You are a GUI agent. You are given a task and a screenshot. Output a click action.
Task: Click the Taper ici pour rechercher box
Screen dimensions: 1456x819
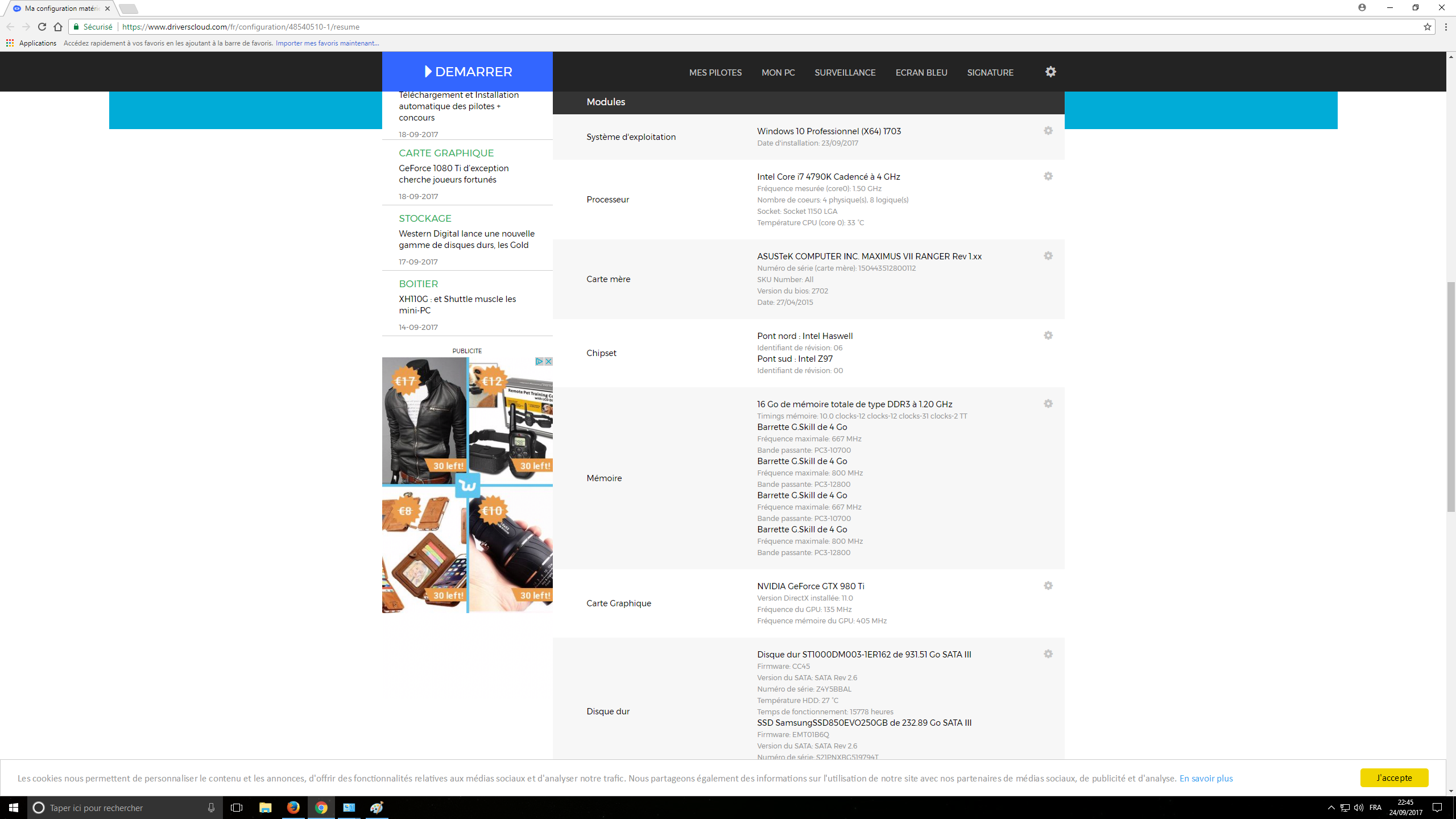pos(125,808)
